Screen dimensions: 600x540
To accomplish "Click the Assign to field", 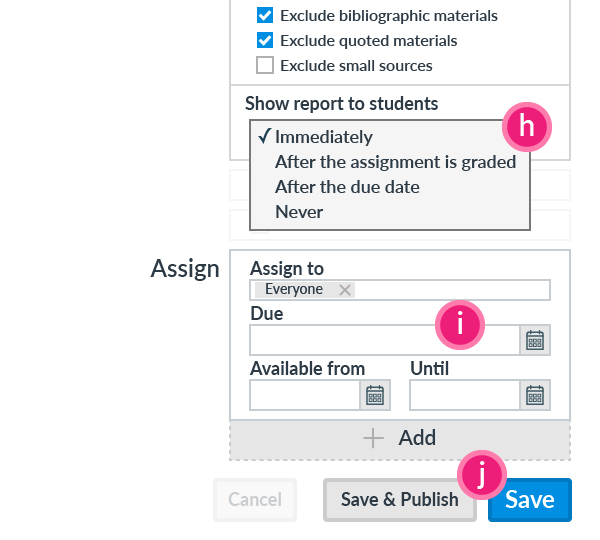I will pos(450,290).
